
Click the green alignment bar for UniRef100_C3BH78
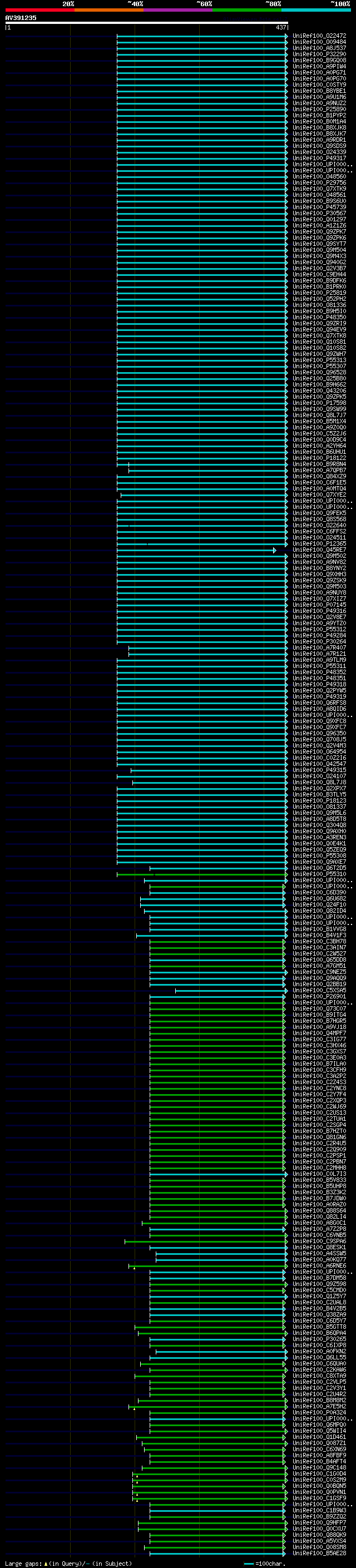click(217, 941)
